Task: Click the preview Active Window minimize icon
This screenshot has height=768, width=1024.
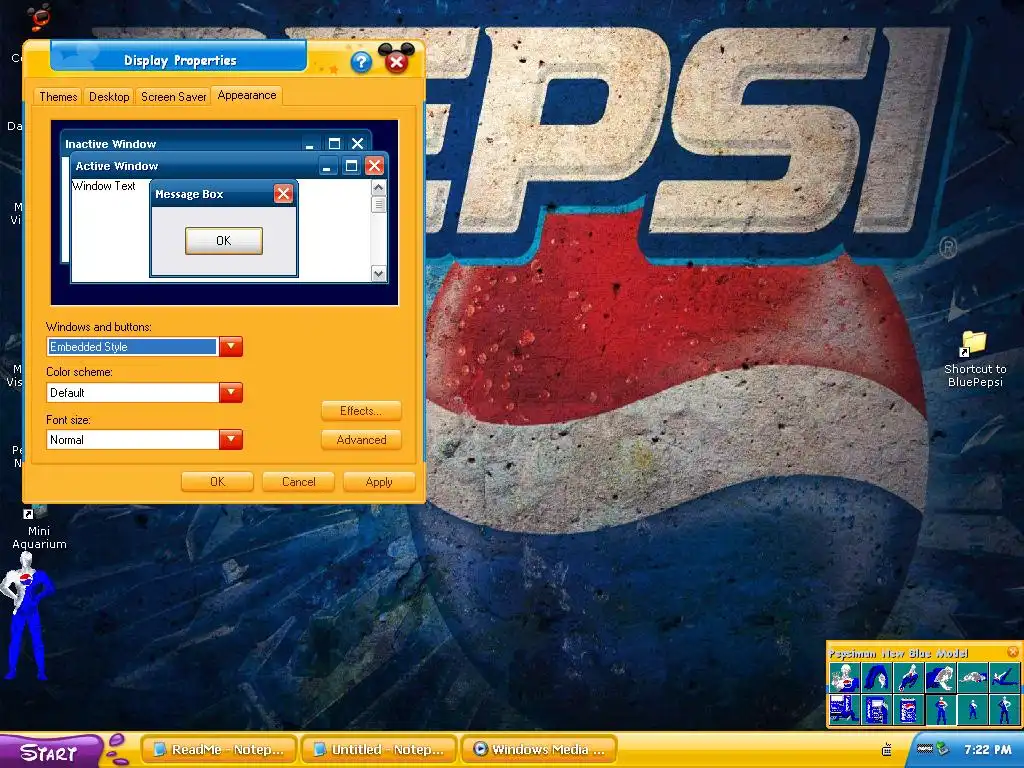Action: pos(328,167)
